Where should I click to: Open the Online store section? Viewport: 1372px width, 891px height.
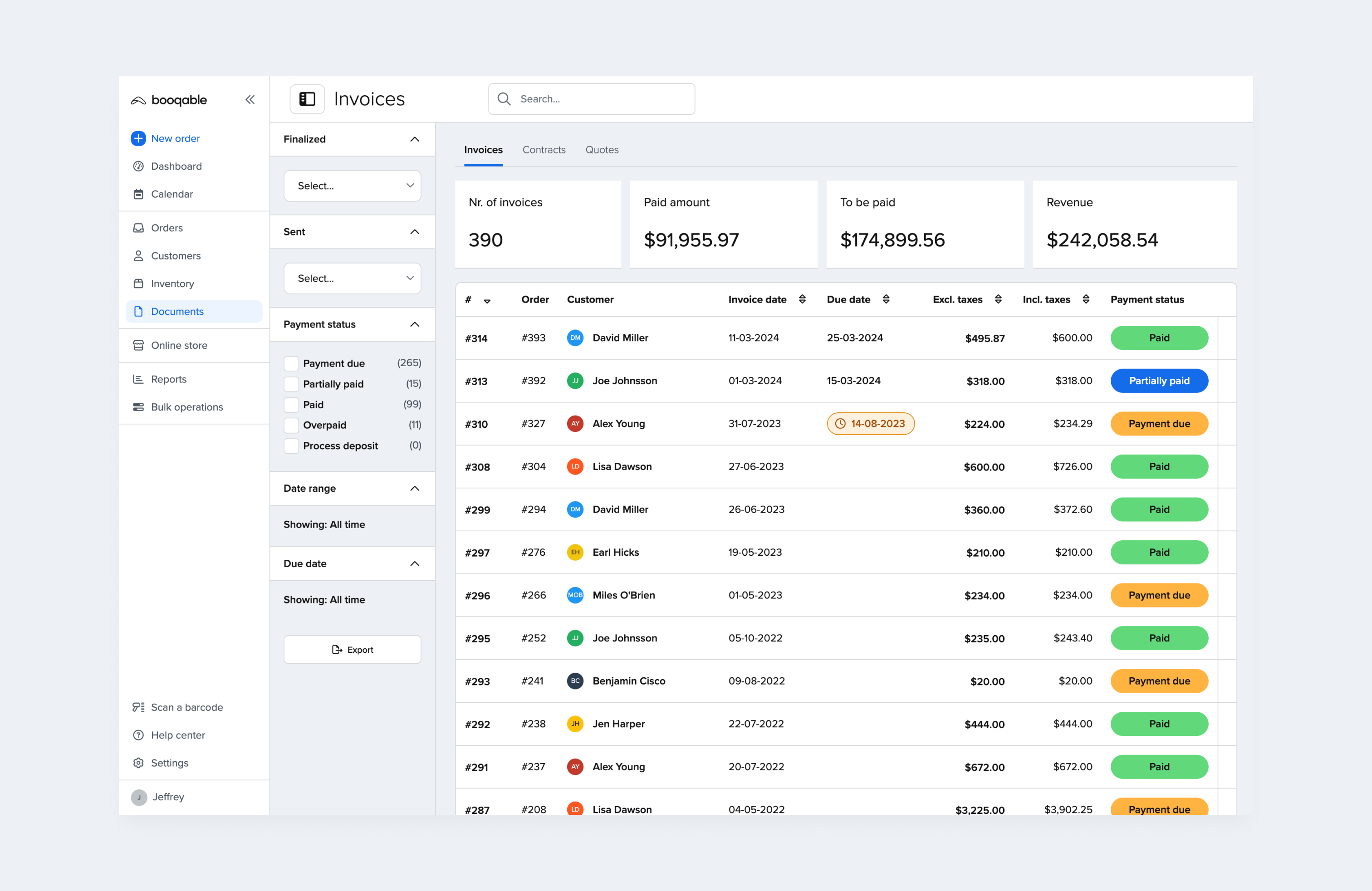tap(179, 345)
